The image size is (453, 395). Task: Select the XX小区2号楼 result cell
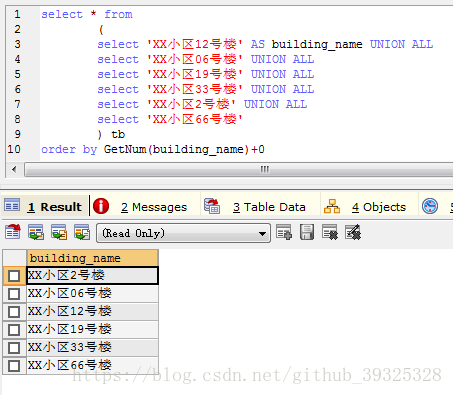click(x=92, y=276)
